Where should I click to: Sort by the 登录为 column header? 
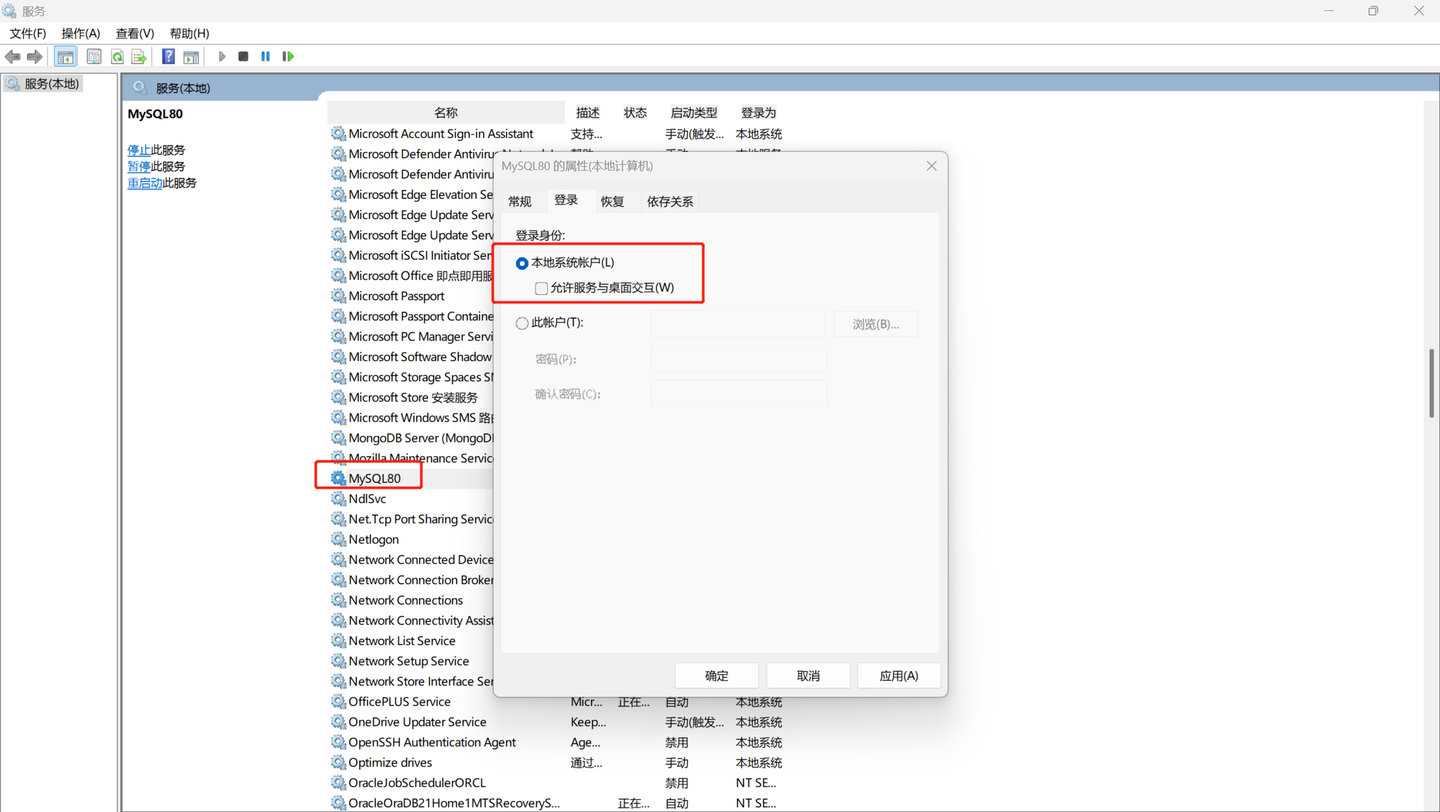pos(758,113)
